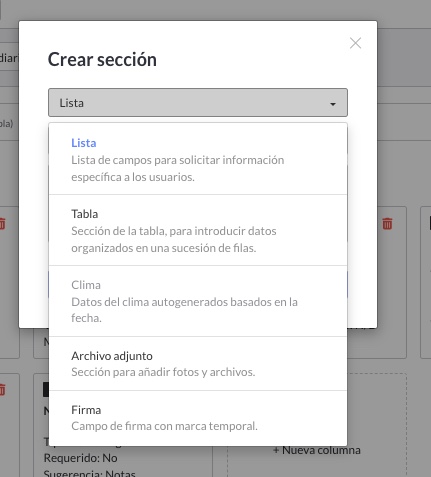Click the partly hidden trash icon beside Archivo adjunto
The width and height of the screenshot is (431, 477).
(x=2, y=389)
